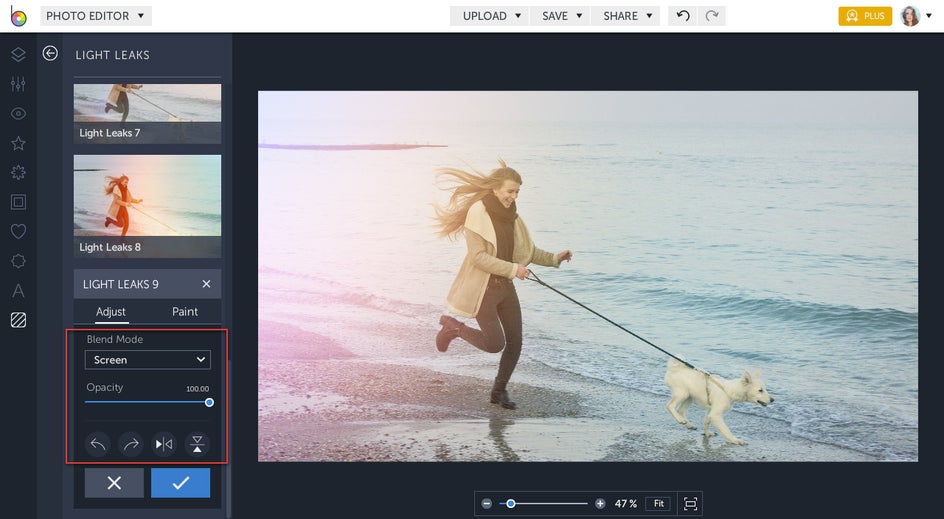Open the Effects star icon
This screenshot has height=519, width=944.
point(18,143)
